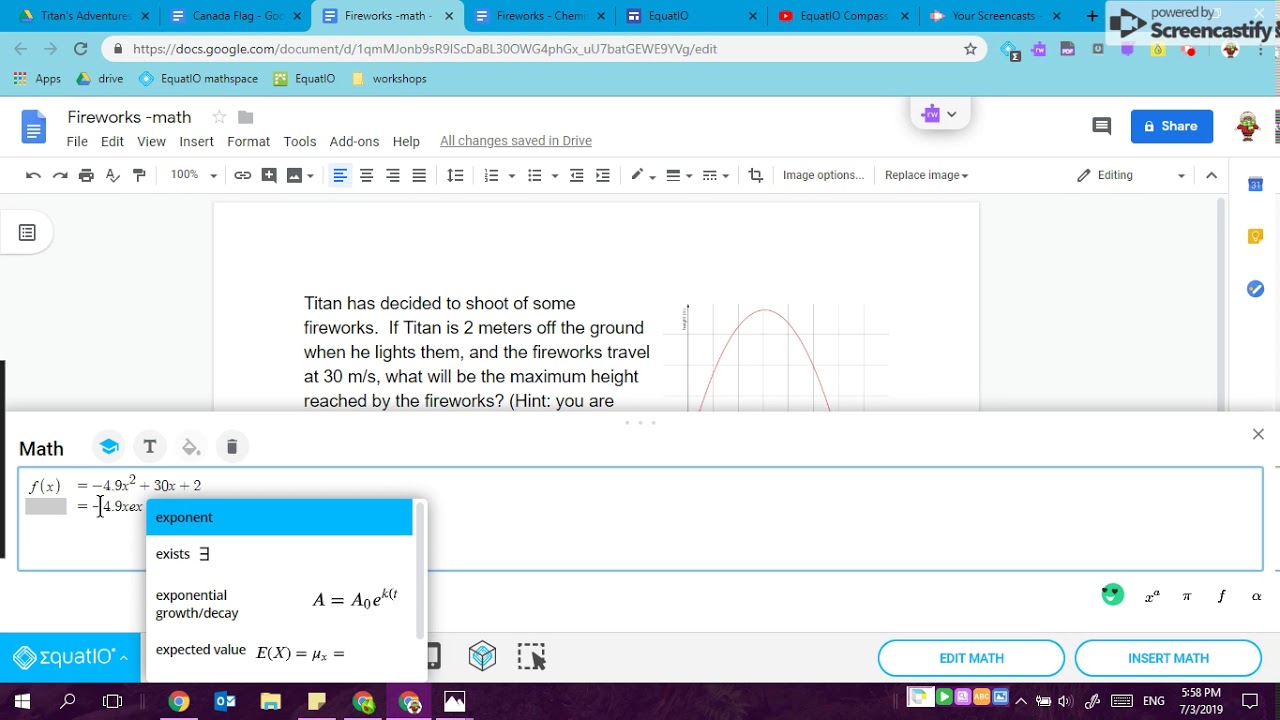Star the Fireworks -math document
Viewport: 1280px width, 720px height.
click(219, 117)
